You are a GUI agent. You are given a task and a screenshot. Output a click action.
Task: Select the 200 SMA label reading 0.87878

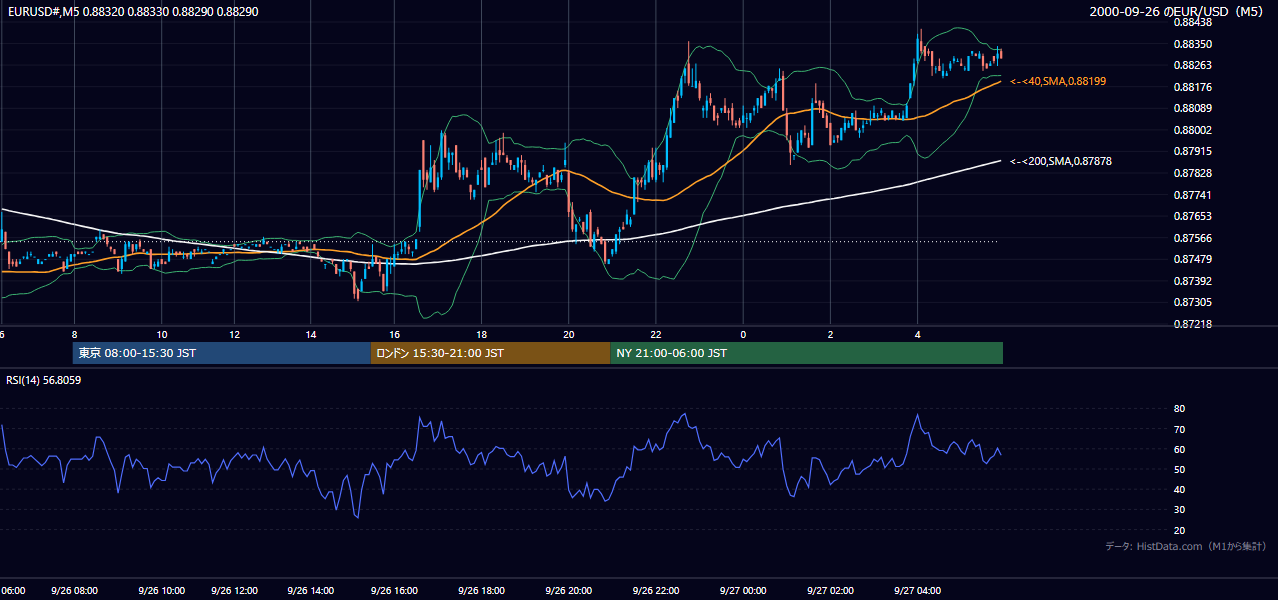1061,161
